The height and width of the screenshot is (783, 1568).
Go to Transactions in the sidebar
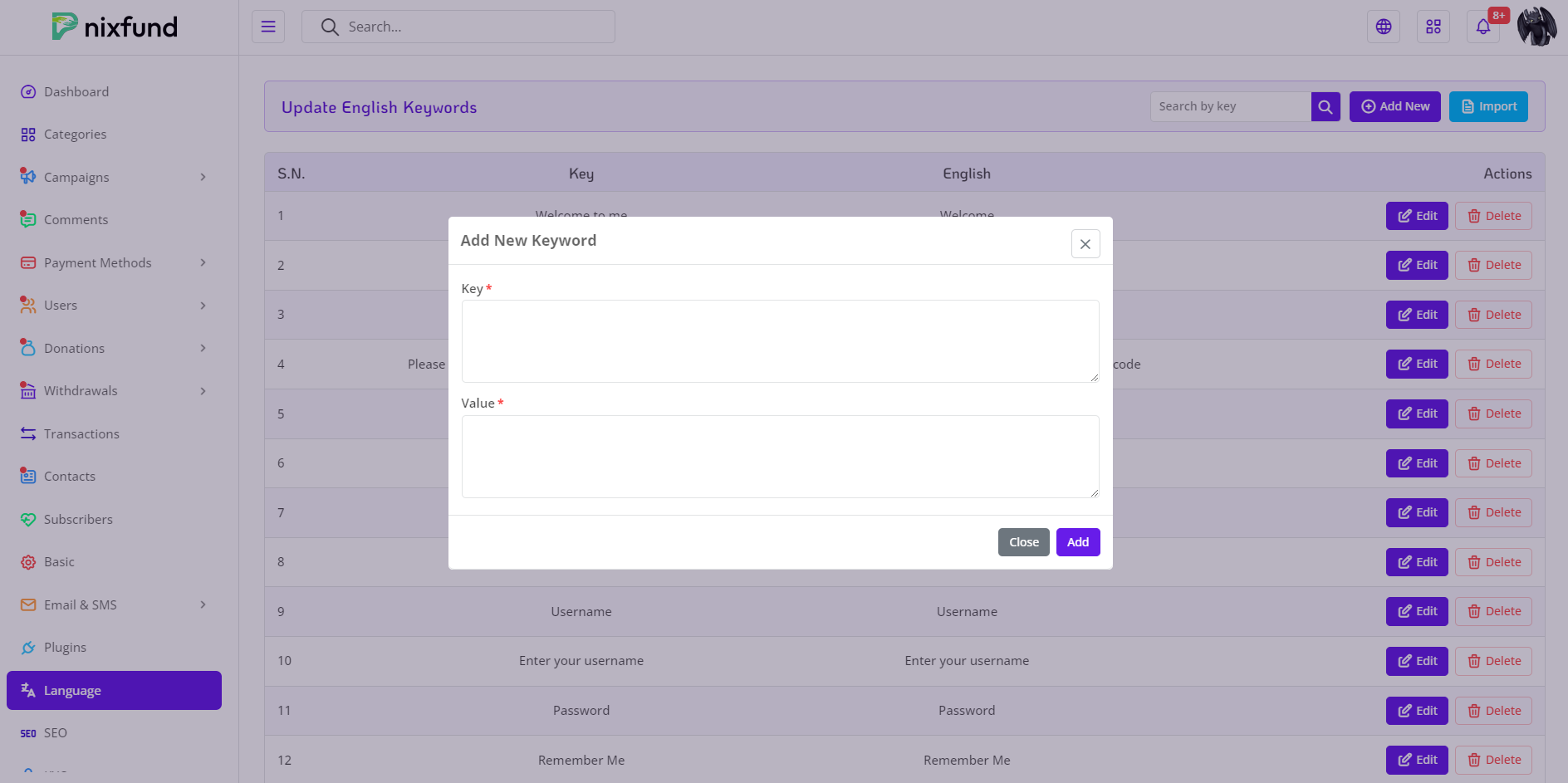pyautogui.click(x=81, y=433)
